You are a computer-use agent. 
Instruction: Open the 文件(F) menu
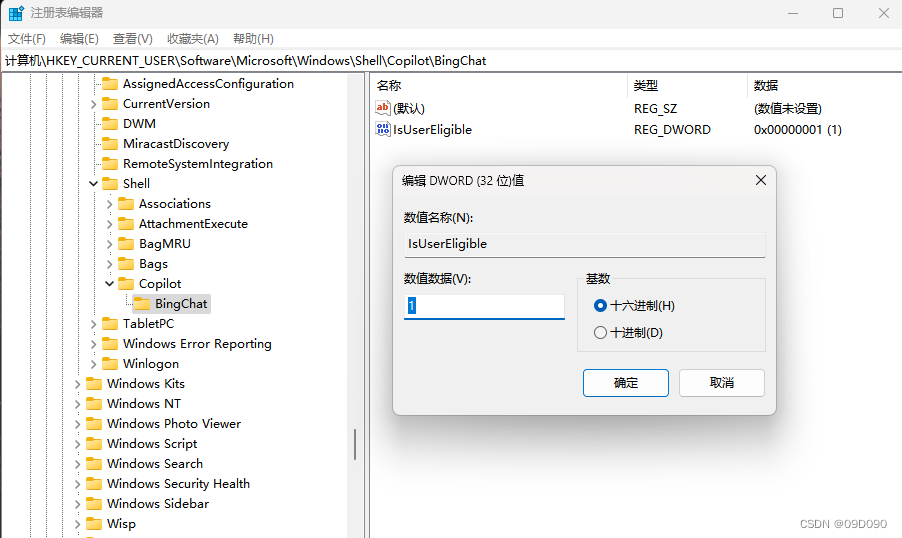[26, 39]
